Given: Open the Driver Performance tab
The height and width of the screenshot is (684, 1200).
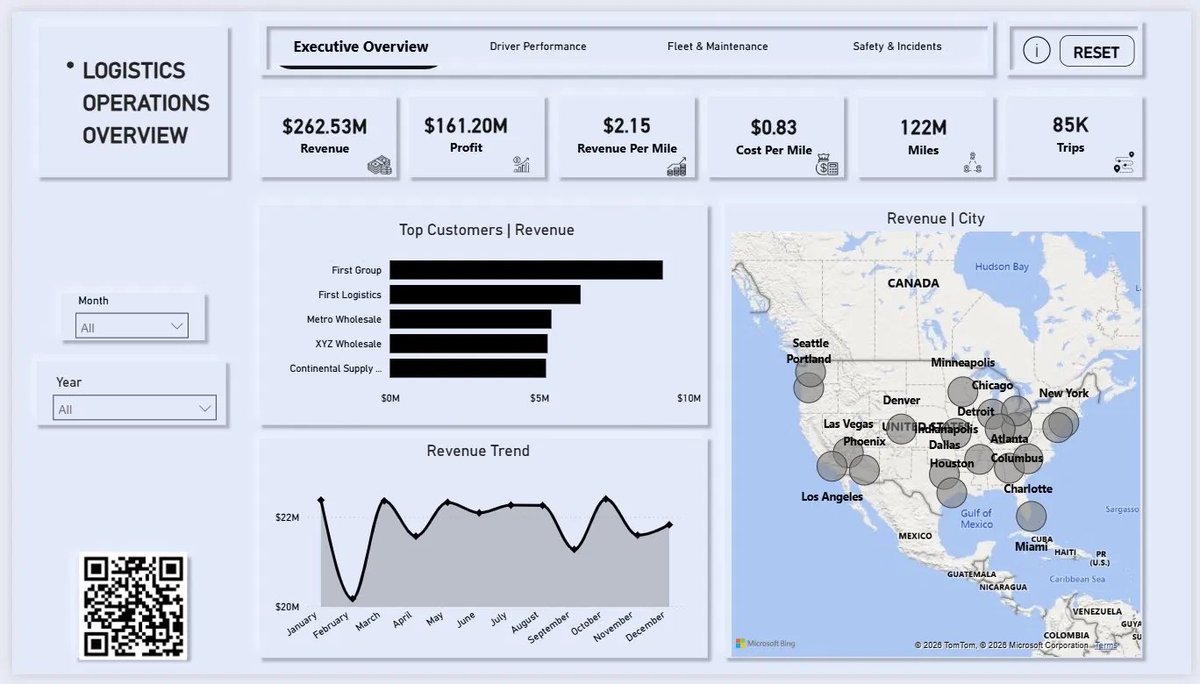Looking at the screenshot, I should point(538,46).
